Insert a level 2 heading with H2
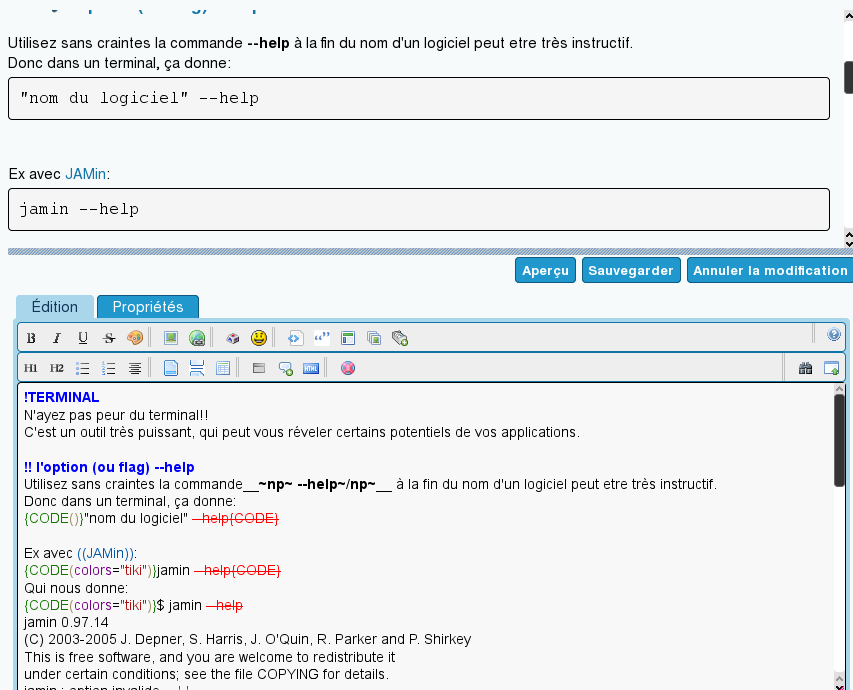The image size is (853, 690). click(57, 368)
